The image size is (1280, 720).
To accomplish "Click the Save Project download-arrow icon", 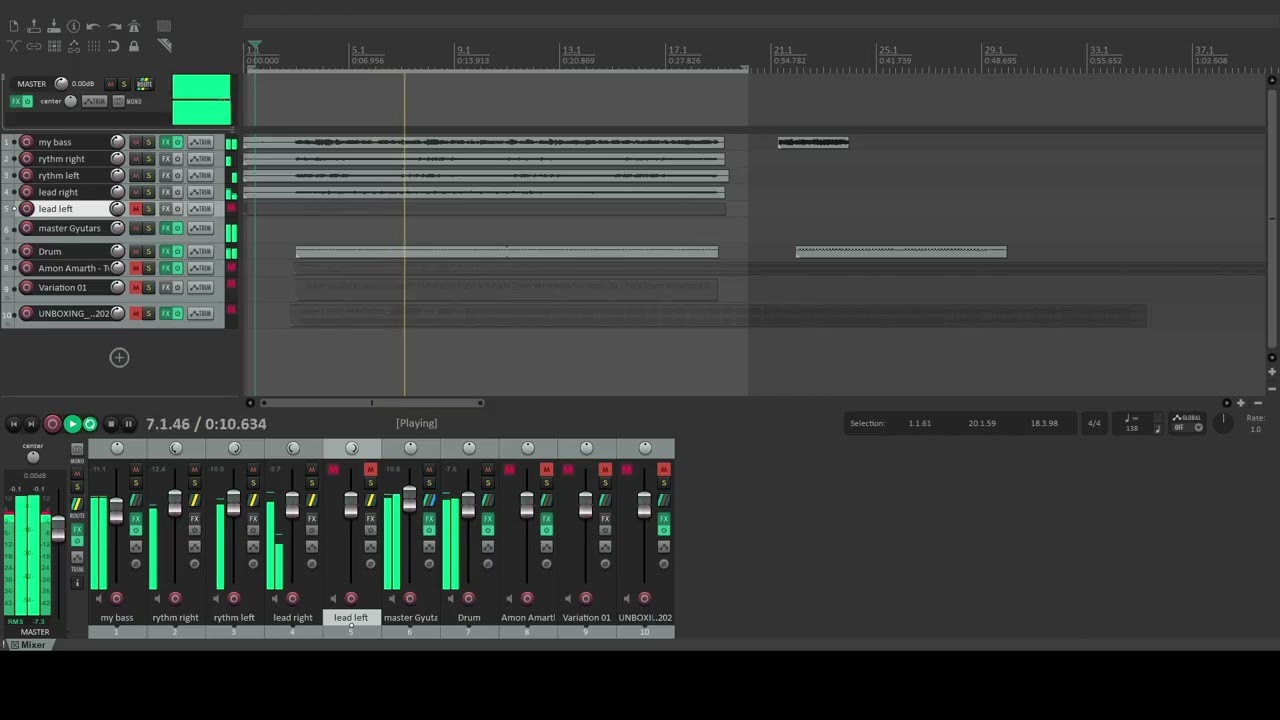I will 54,26.
